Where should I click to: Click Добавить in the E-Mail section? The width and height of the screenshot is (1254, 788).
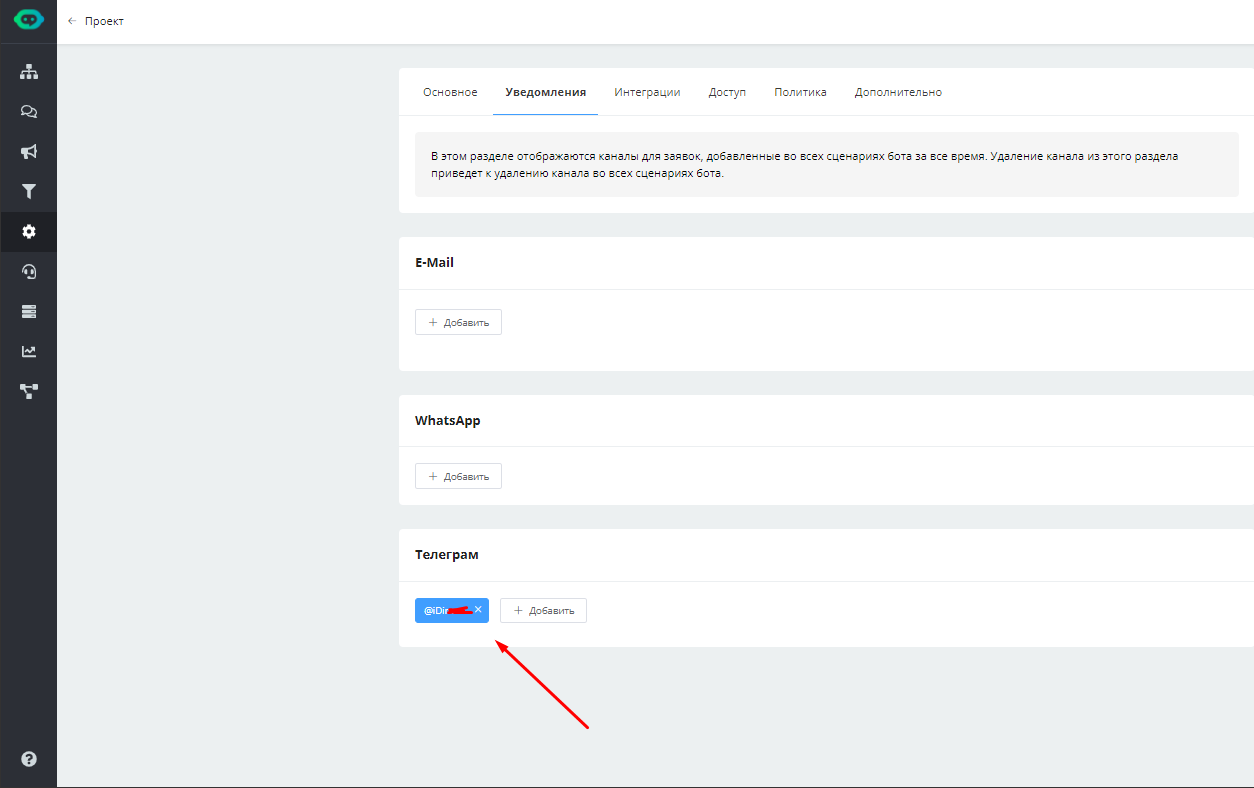click(x=458, y=322)
